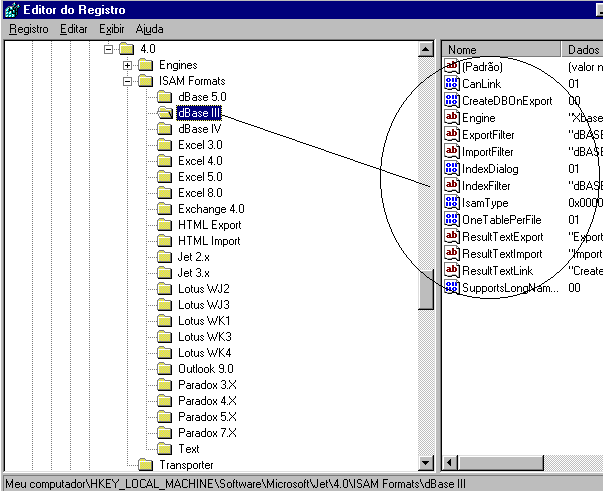Click the values pane horizontal scrollbar thumb
The width and height of the screenshot is (603, 491).
[x=500, y=462]
